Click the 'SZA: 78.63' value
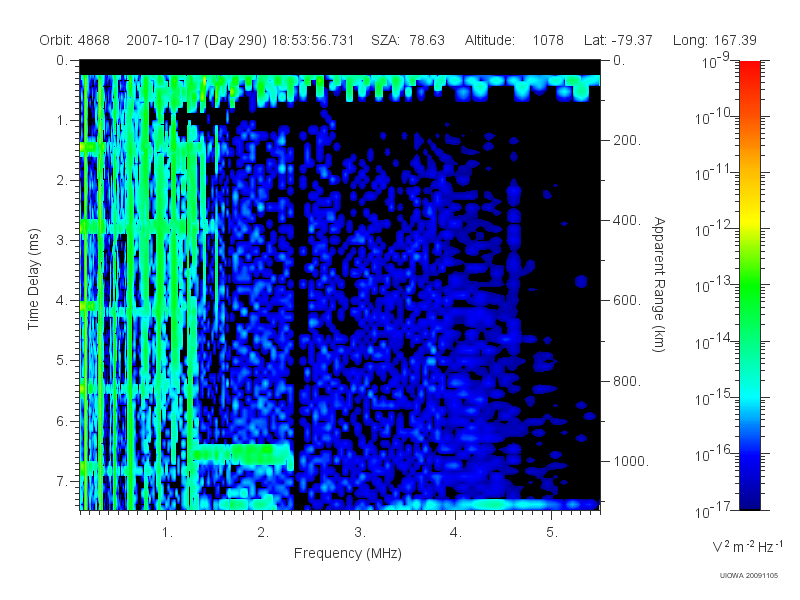The height and width of the screenshot is (600, 800). point(408,40)
